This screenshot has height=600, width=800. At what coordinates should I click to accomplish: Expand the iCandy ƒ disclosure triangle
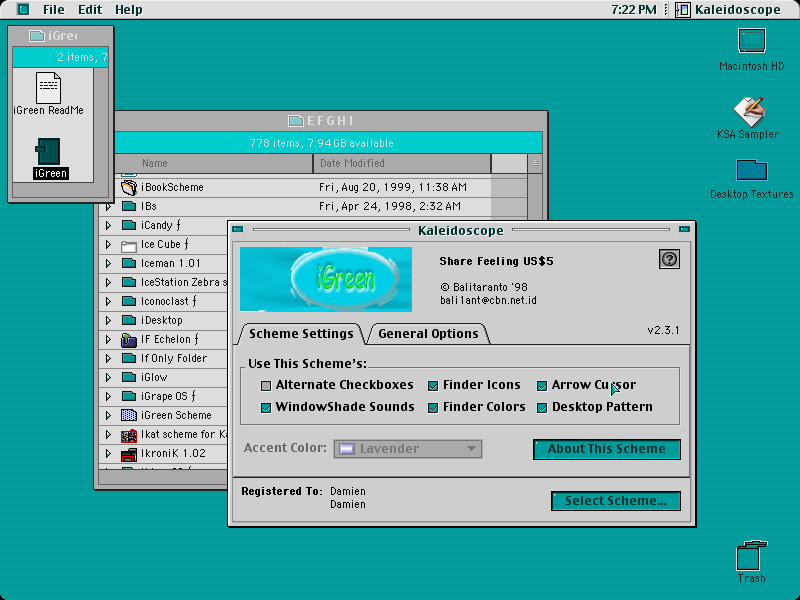click(x=108, y=226)
